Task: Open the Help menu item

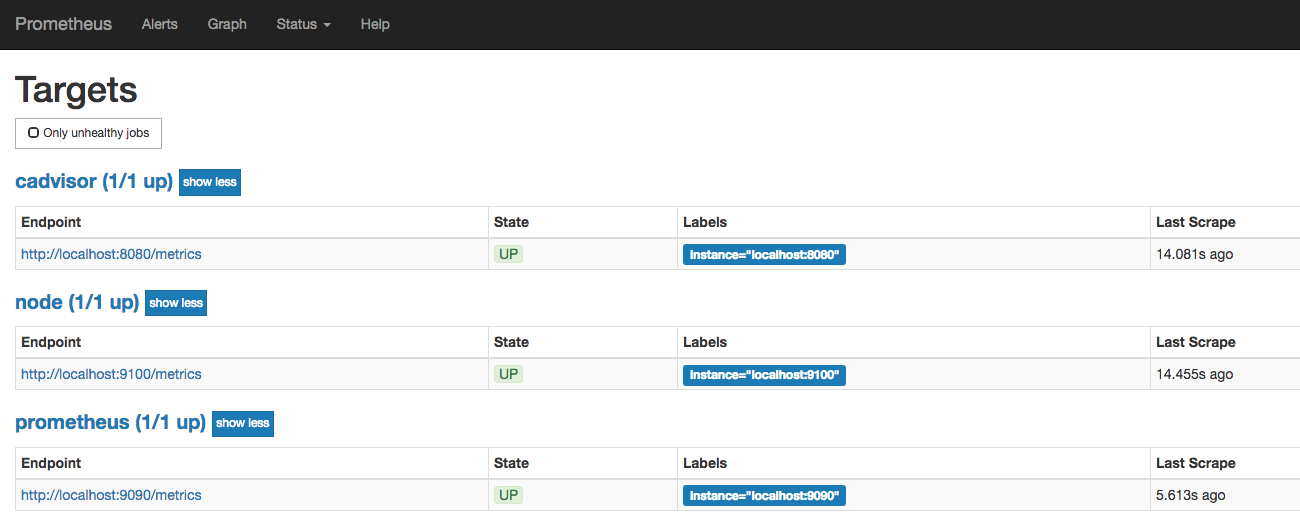Action: 375,24
